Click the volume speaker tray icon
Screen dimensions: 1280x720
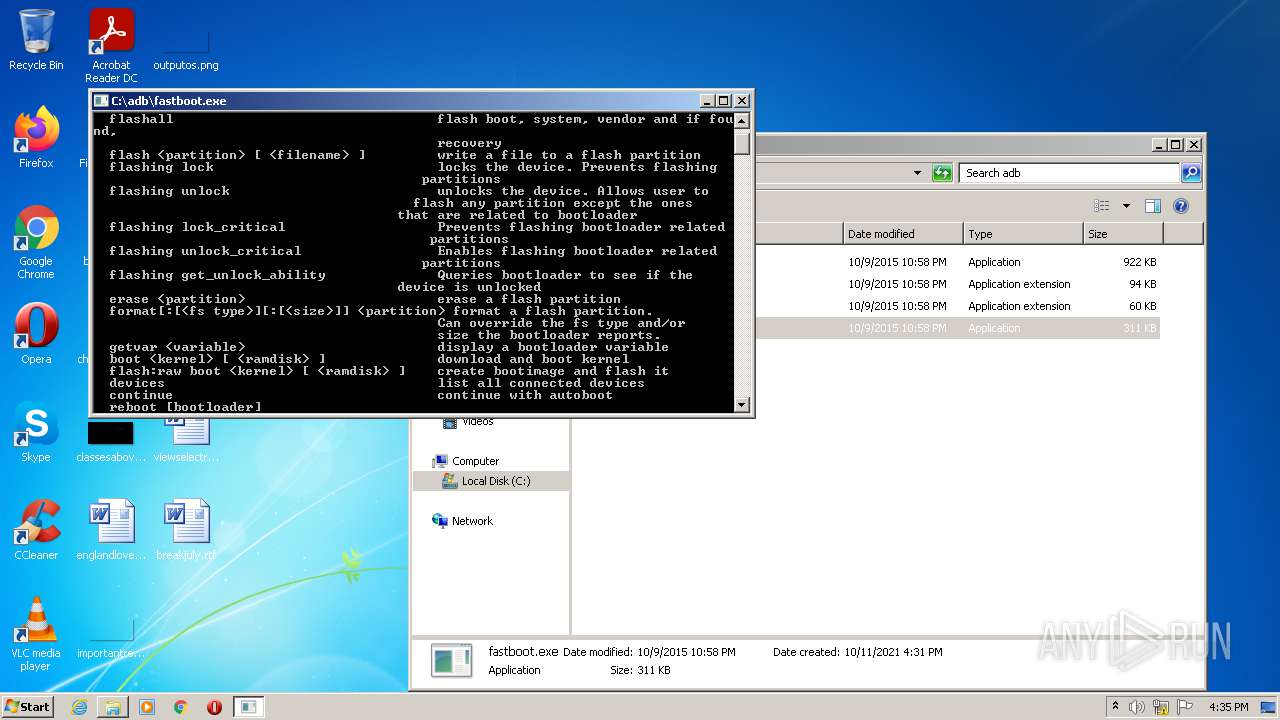click(x=1137, y=707)
